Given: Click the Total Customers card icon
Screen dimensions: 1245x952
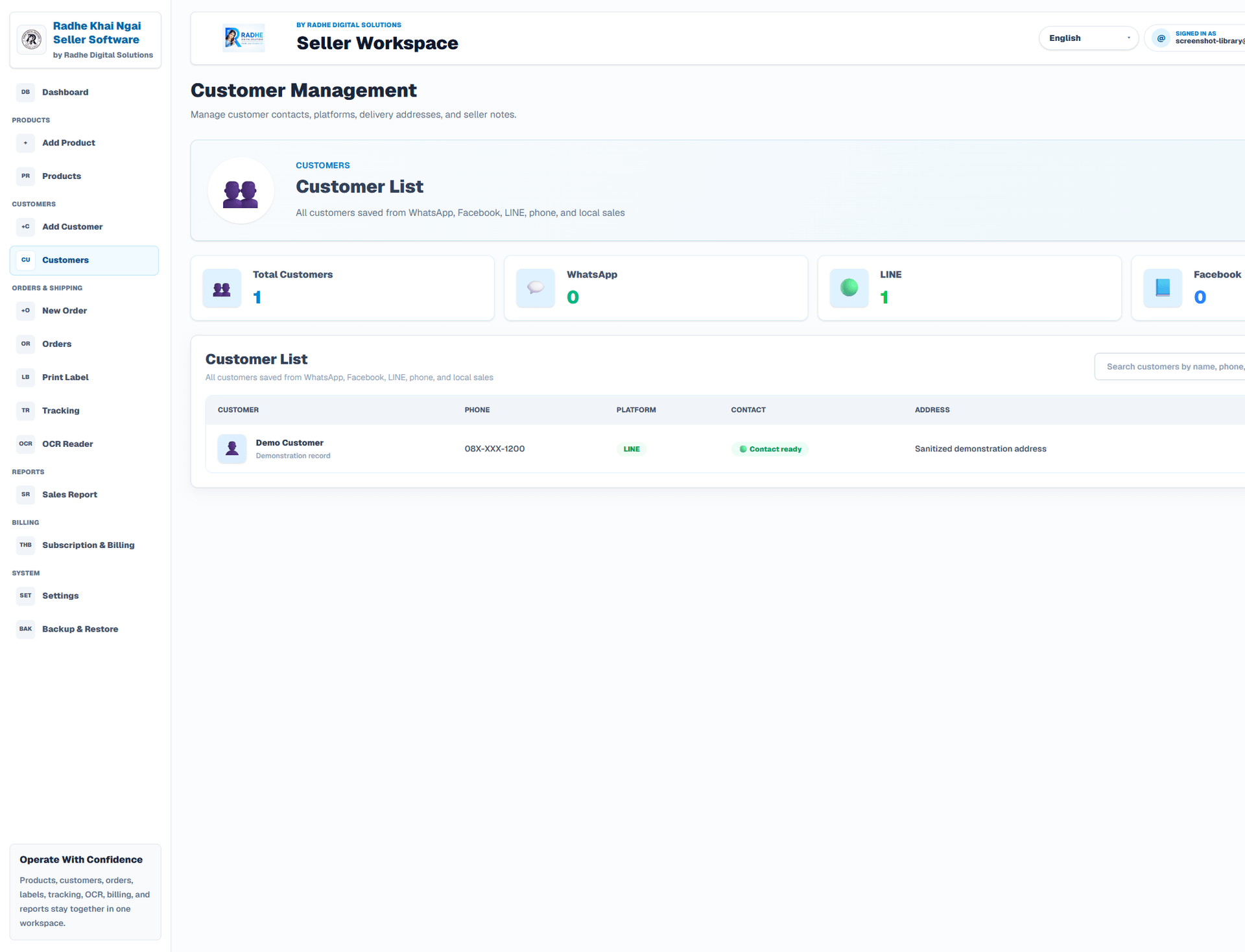Looking at the screenshot, I should pyautogui.click(x=222, y=288).
